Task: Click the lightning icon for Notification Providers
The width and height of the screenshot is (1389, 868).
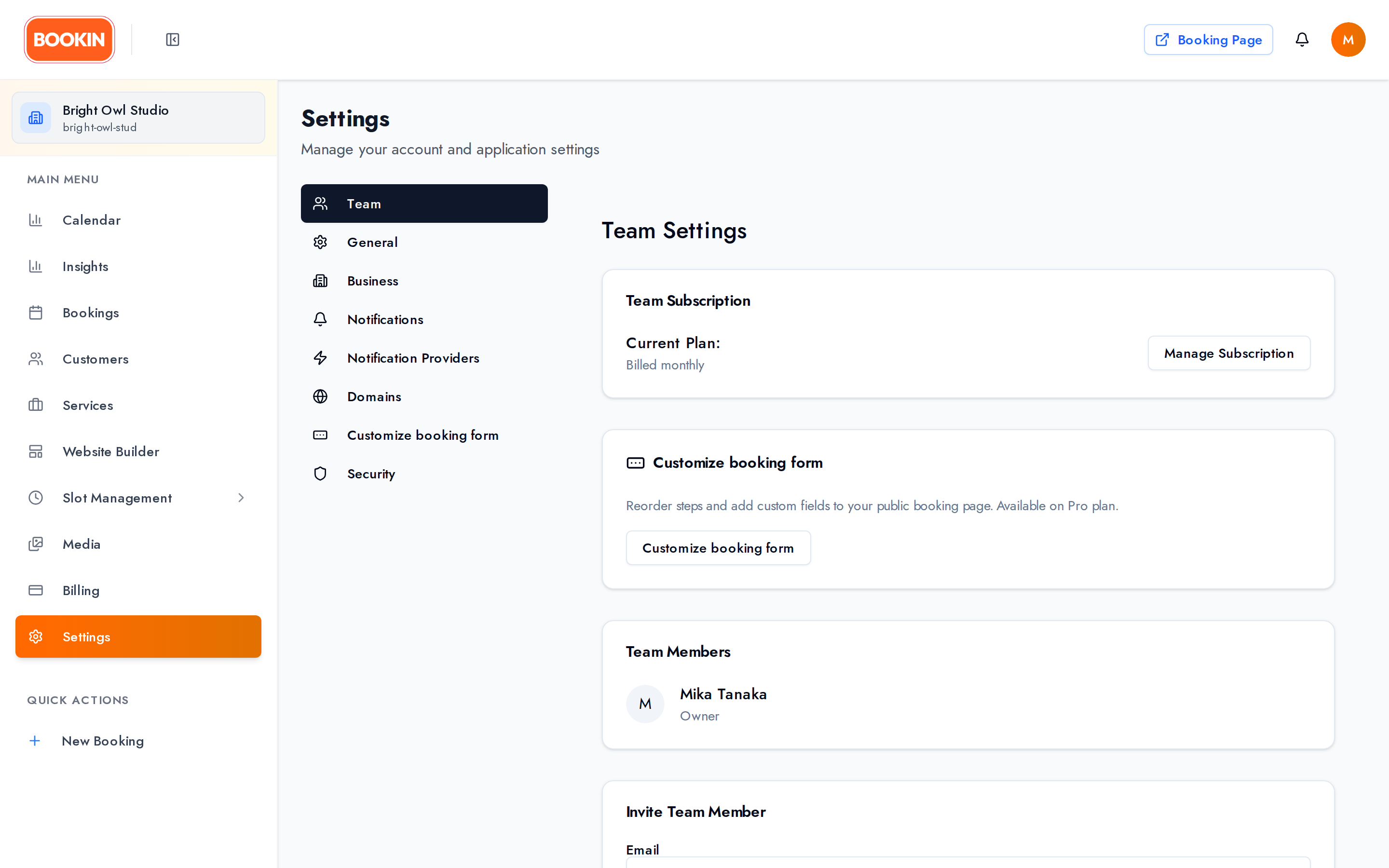Action: coord(320,358)
